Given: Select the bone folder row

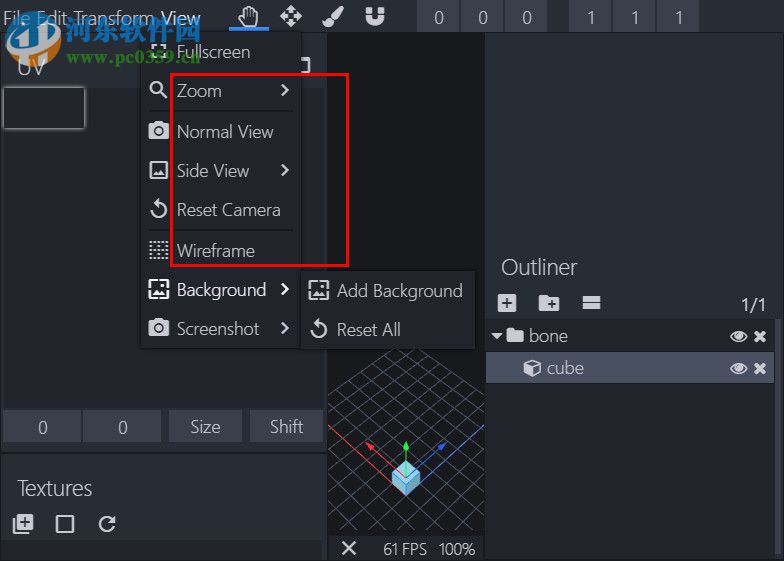Looking at the screenshot, I should [630, 336].
